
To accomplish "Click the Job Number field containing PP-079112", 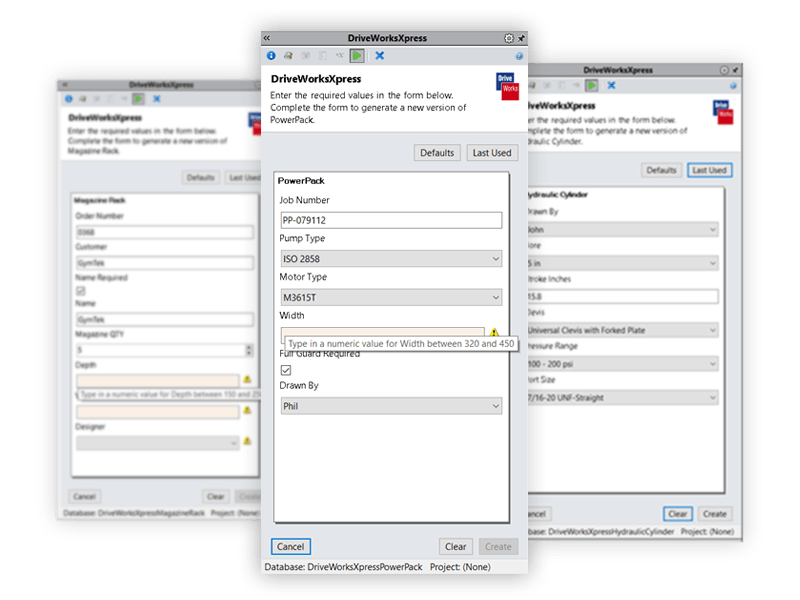I will click(391, 219).
